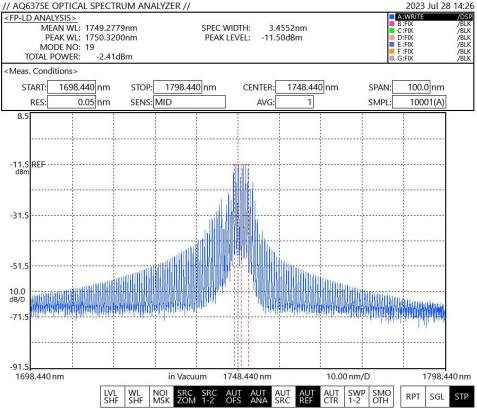Select the AUT CTR auto center key

click(332, 396)
